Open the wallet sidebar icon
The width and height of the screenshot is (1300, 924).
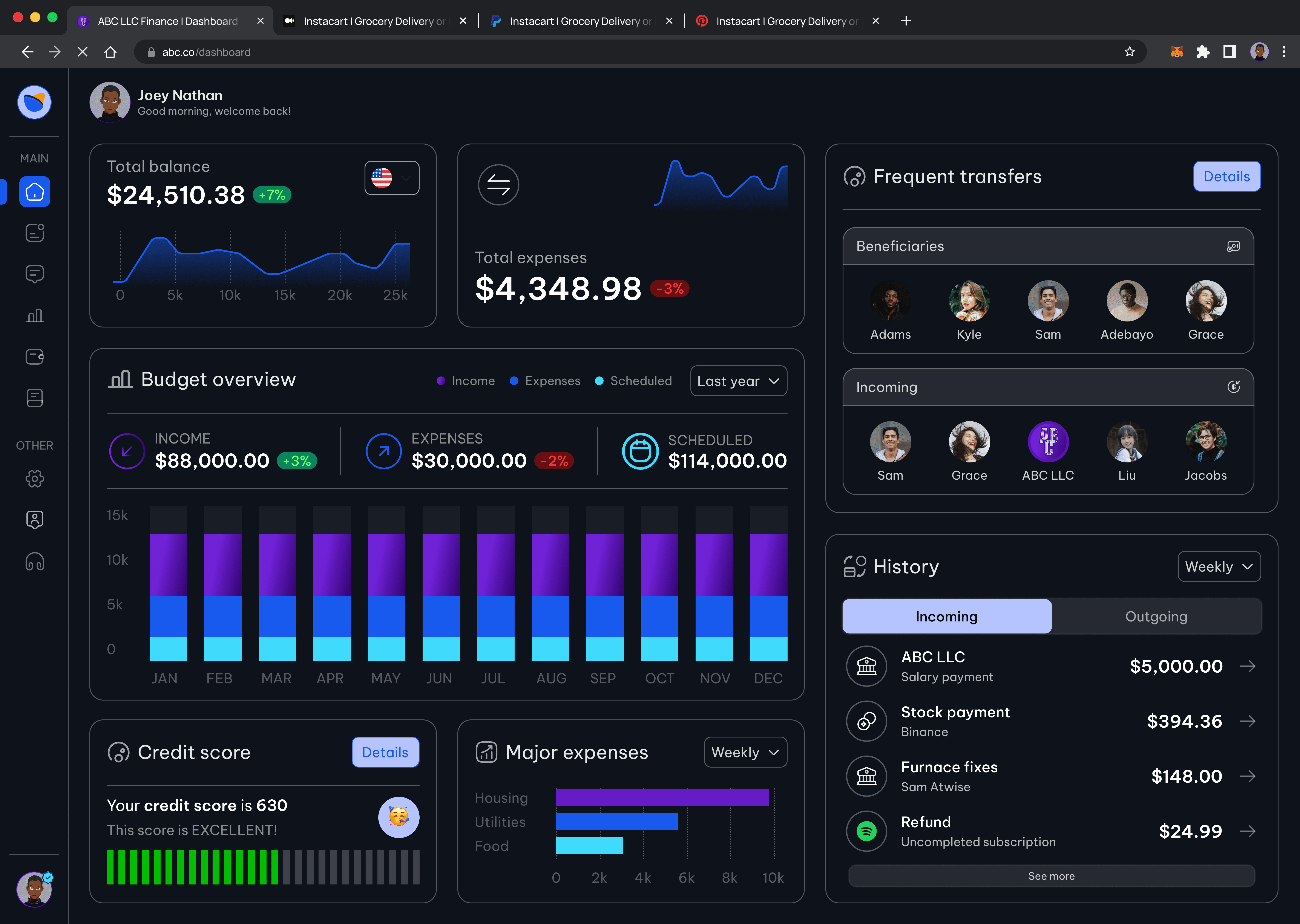[x=35, y=357]
